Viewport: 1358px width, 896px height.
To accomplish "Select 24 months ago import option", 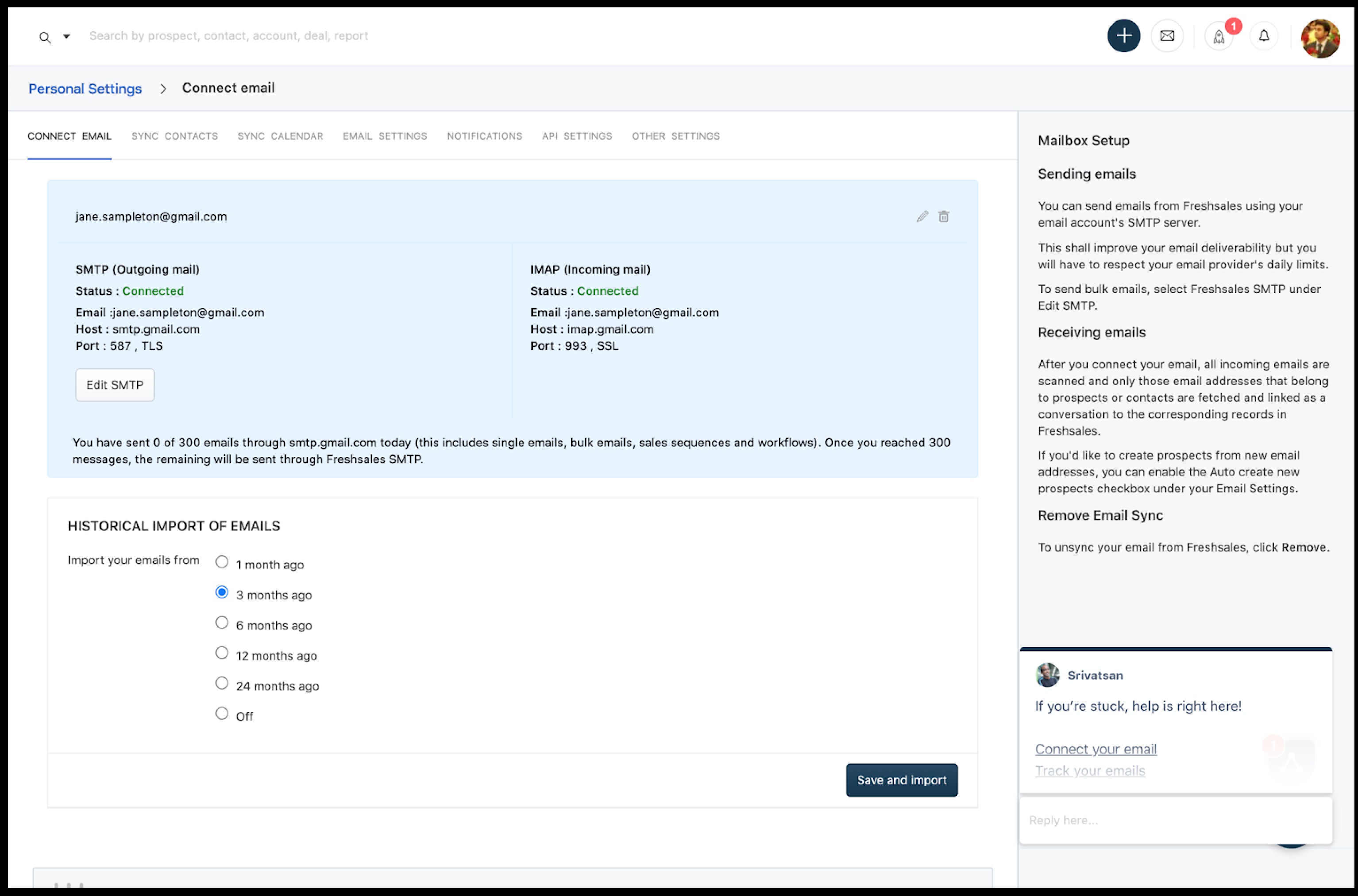I will tap(222, 683).
